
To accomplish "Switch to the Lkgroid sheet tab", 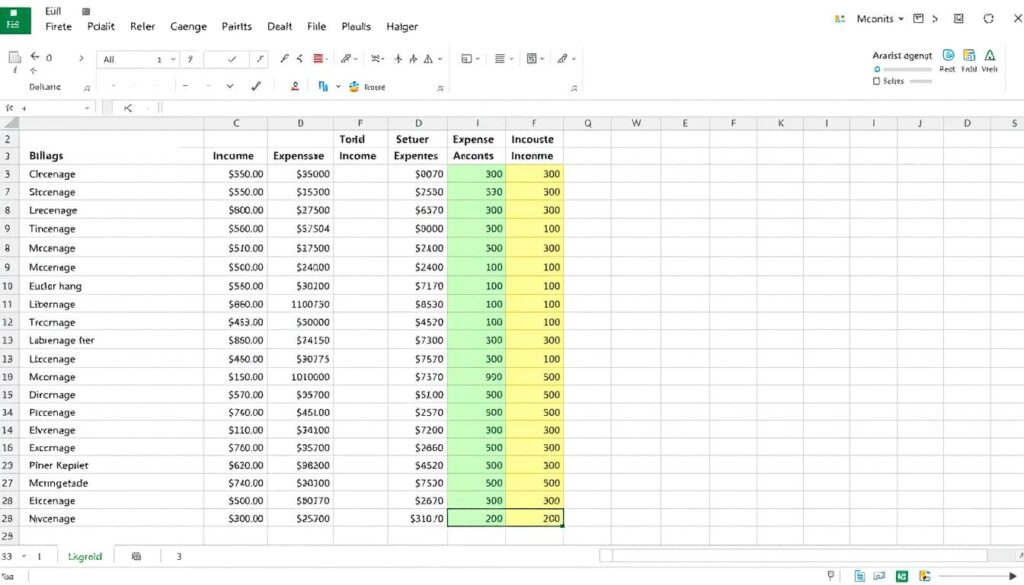I will tap(85, 556).
